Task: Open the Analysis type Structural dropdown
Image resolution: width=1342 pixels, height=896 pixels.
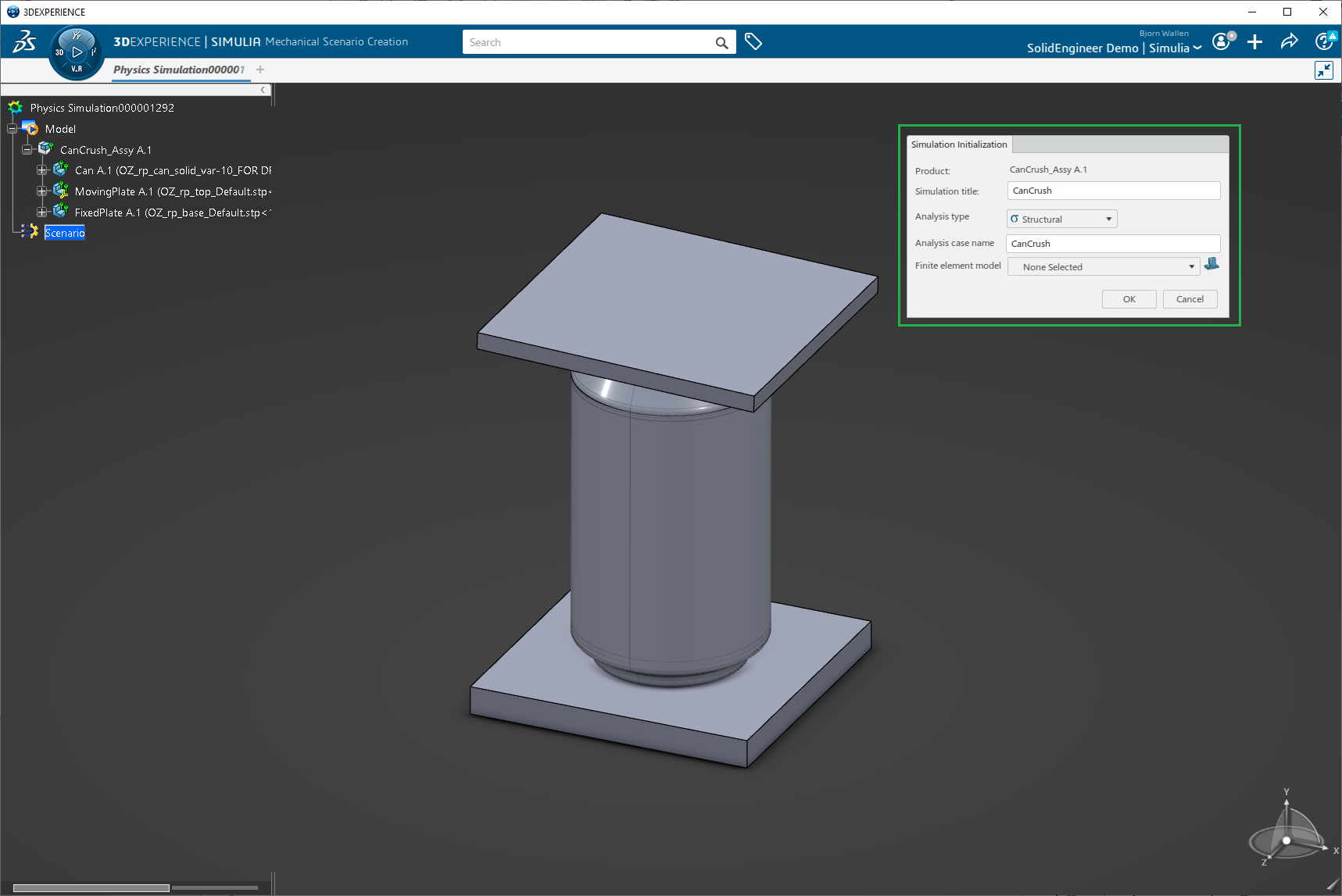Action: pos(1061,220)
